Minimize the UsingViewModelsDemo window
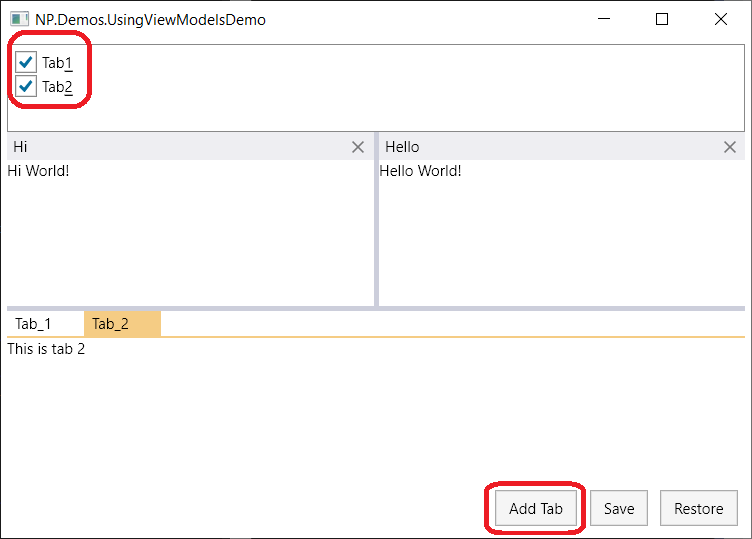 pos(604,19)
